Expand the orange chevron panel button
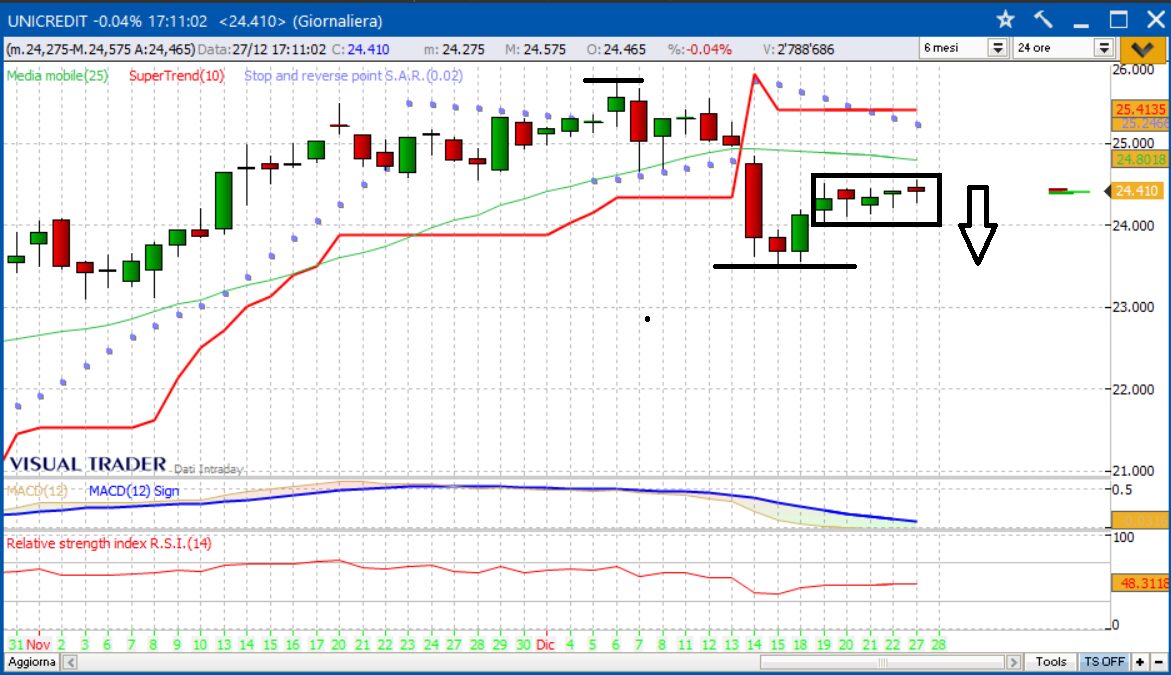 coord(1139,48)
